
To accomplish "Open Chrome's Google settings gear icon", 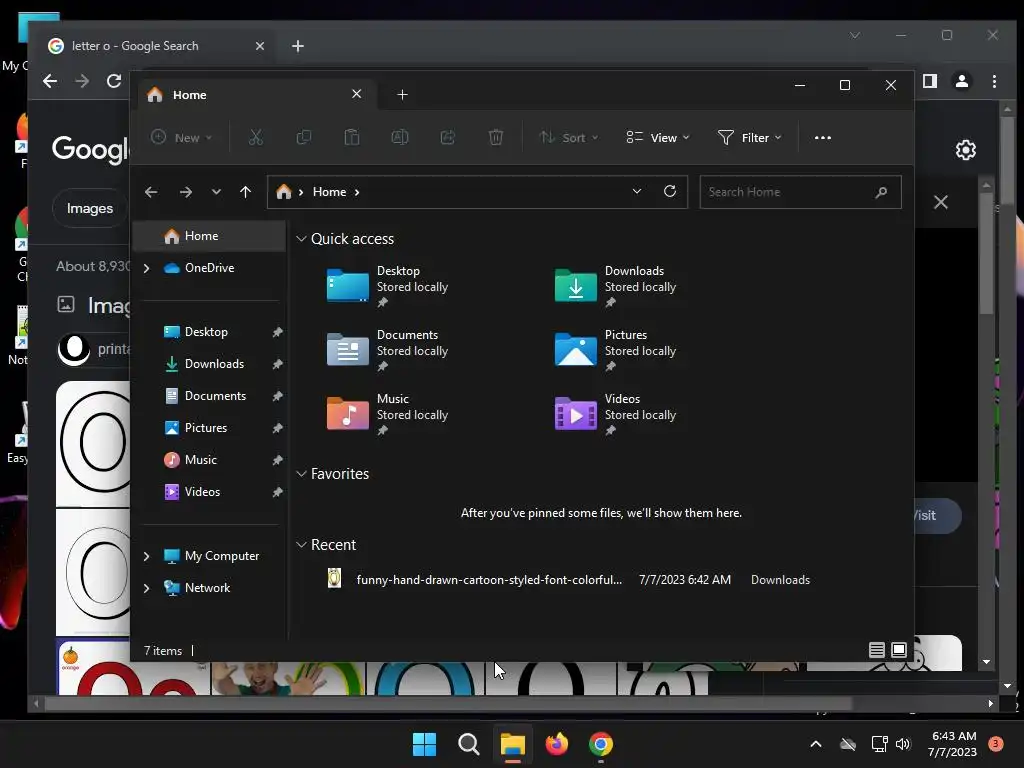I will pyautogui.click(x=965, y=150).
